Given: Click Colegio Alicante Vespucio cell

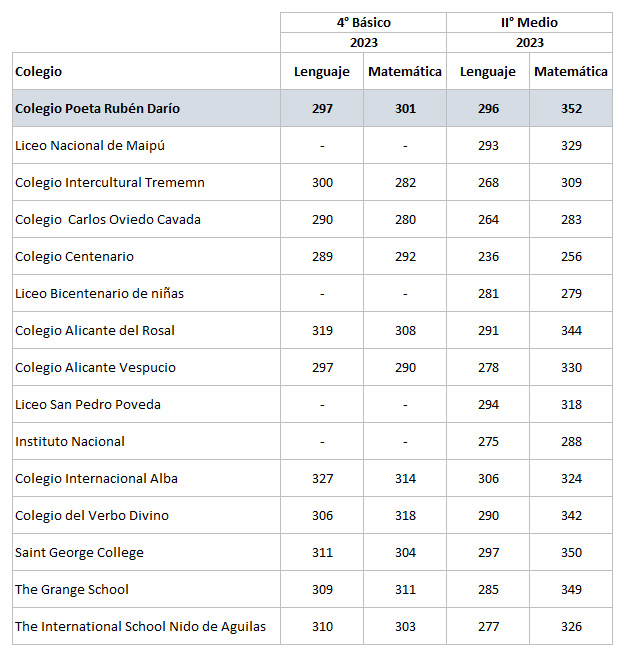Looking at the screenshot, I should (95, 367).
